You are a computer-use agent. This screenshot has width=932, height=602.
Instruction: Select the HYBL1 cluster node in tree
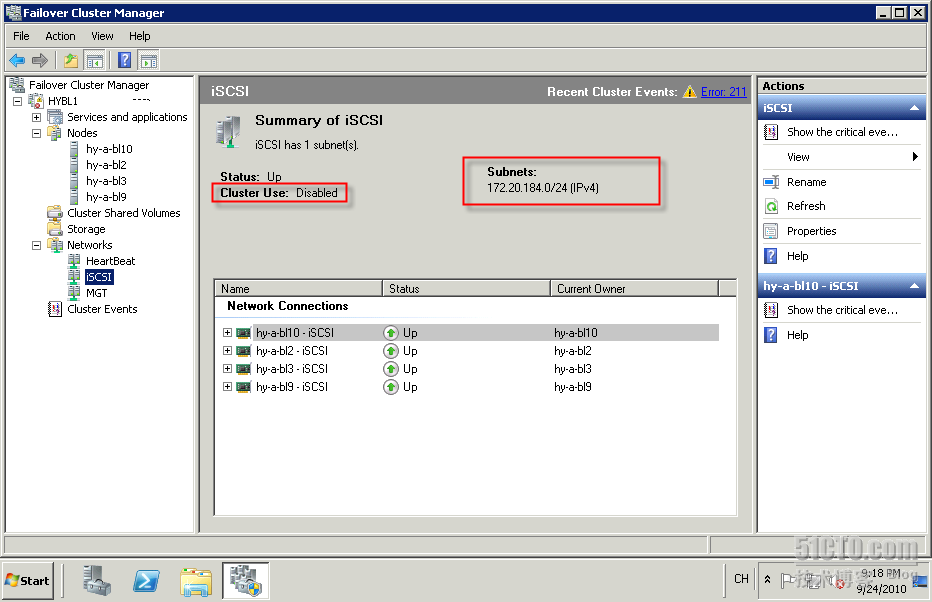[x=62, y=101]
